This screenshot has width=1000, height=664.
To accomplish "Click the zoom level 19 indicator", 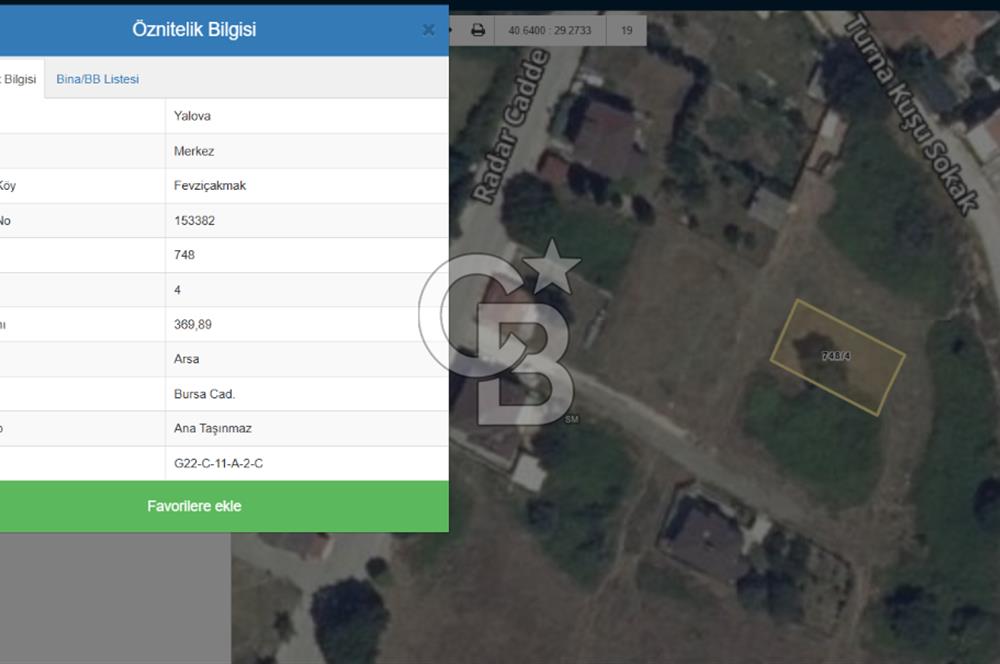I will click(627, 30).
